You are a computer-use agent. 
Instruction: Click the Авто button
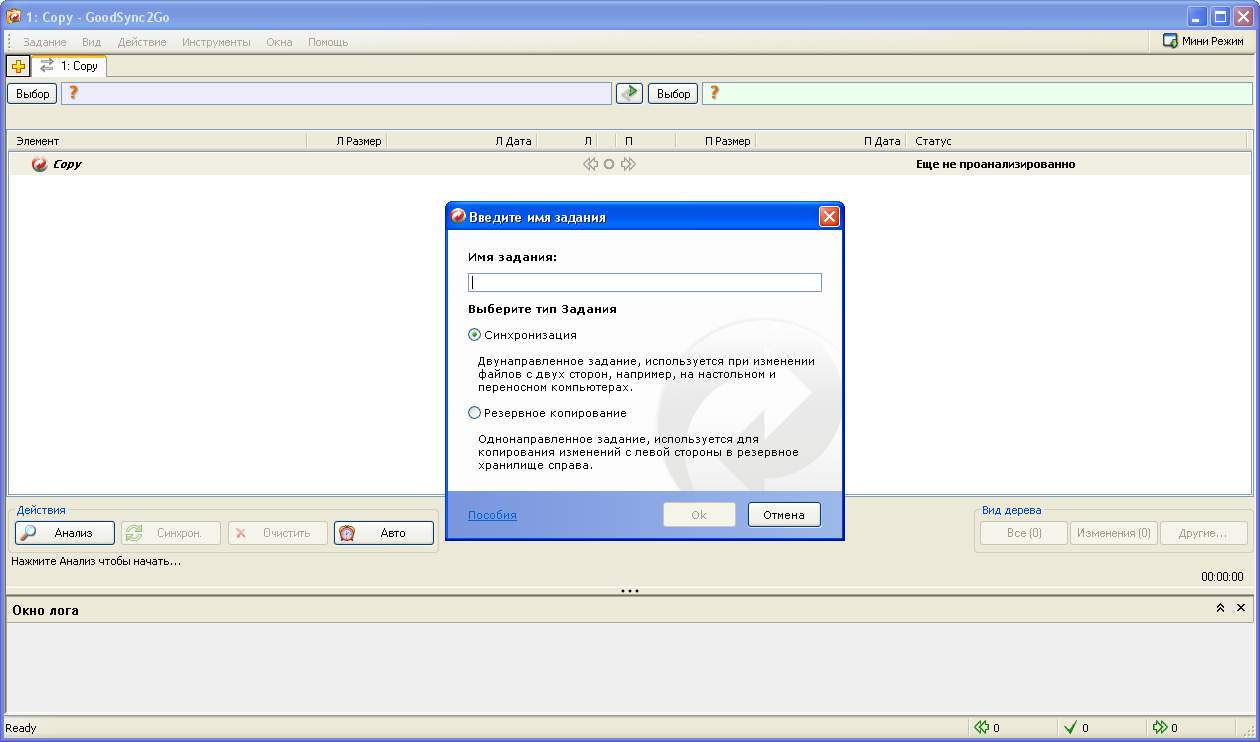tap(384, 533)
